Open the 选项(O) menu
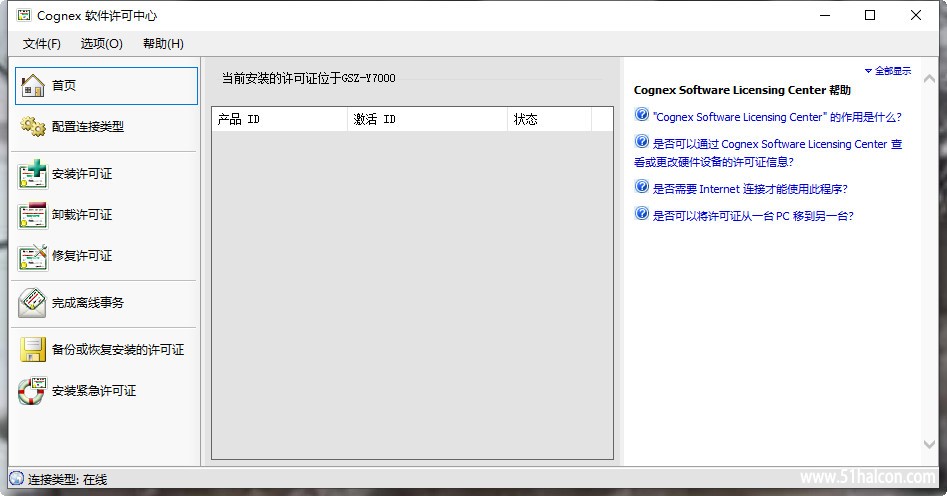947x496 pixels. (101, 43)
